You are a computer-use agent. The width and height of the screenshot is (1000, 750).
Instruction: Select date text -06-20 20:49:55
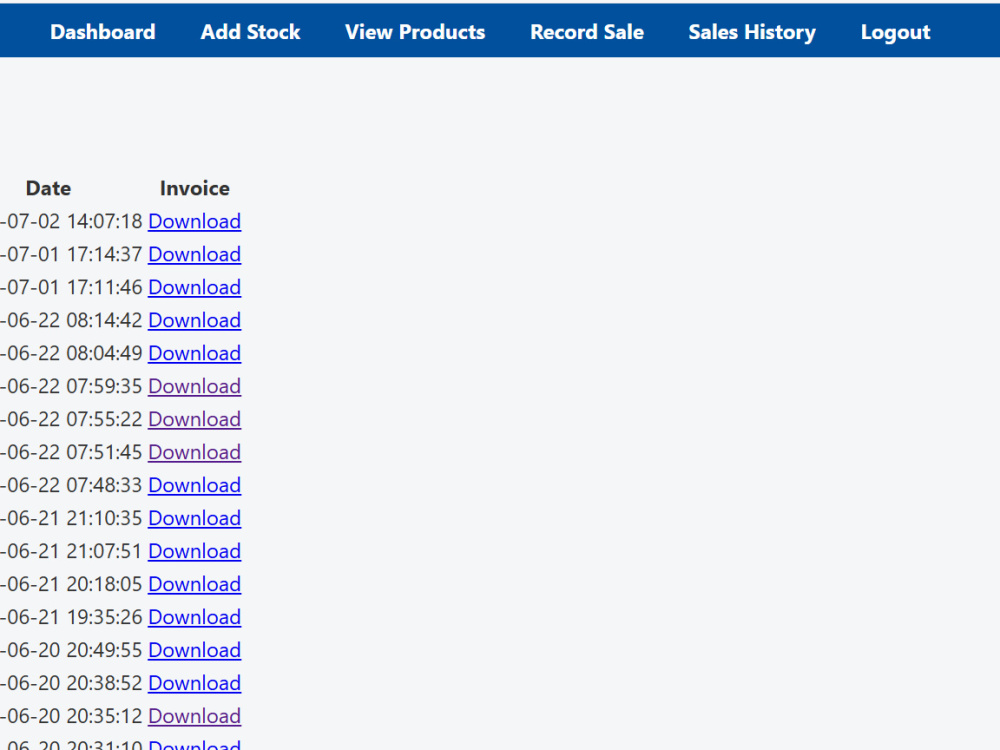71,651
